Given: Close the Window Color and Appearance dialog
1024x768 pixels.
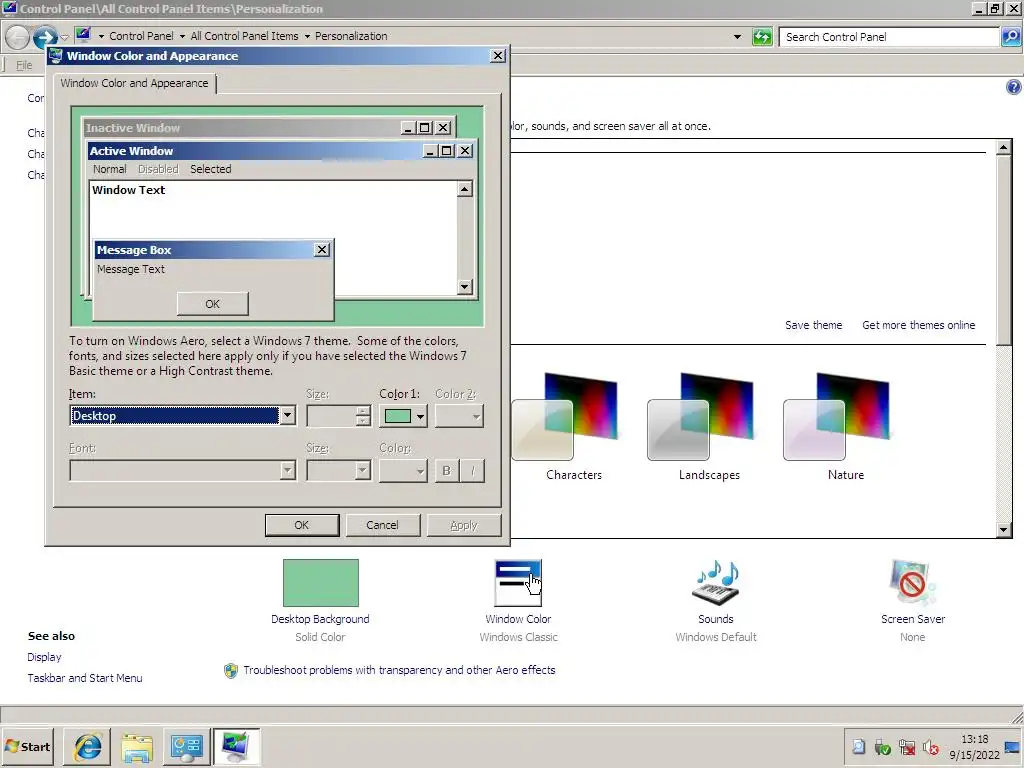Looking at the screenshot, I should tap(498, 56).
